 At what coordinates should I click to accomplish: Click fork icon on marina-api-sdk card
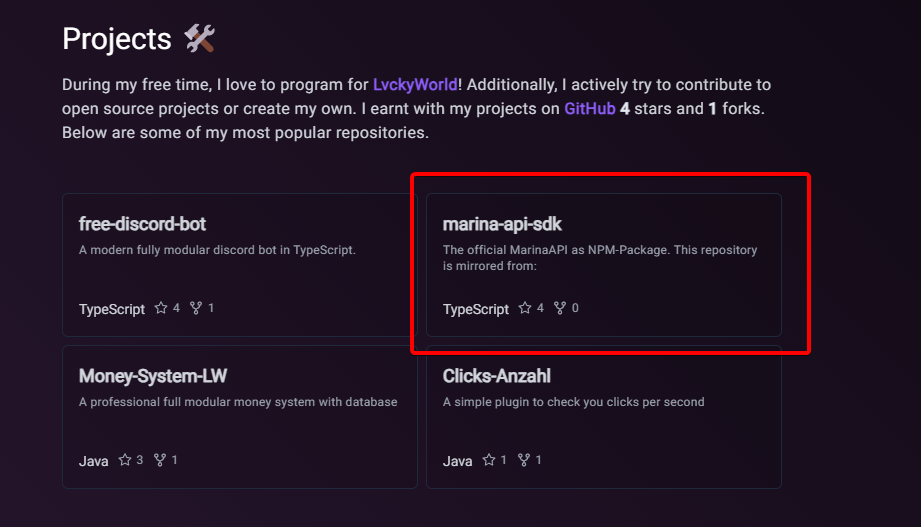(560, 308)
